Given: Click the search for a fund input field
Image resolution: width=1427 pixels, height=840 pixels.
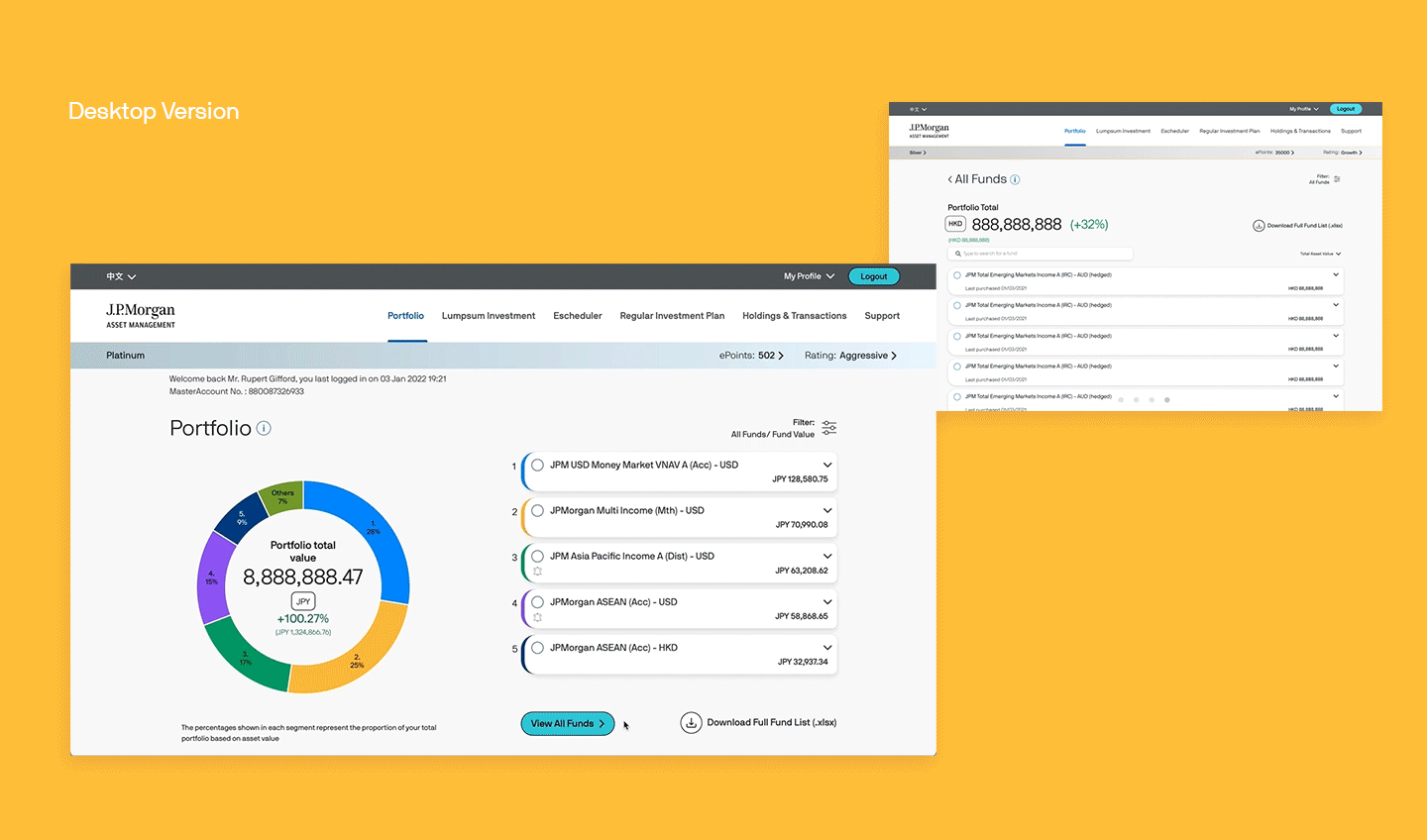Looking at the screenshot, I should click(1040, 254).
